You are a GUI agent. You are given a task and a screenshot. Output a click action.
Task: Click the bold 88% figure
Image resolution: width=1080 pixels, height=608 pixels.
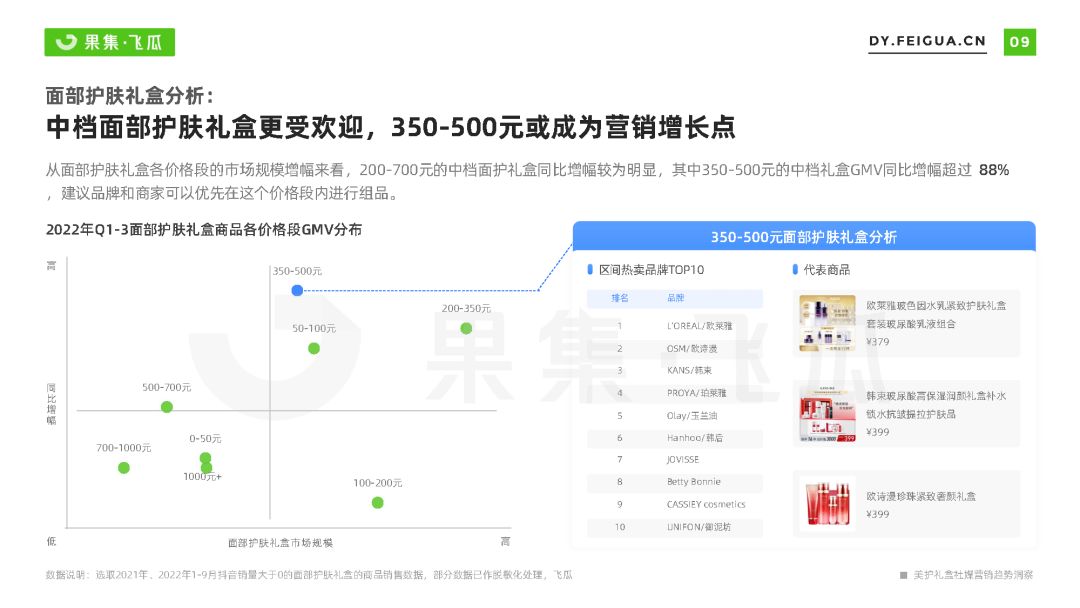(994, 170)
